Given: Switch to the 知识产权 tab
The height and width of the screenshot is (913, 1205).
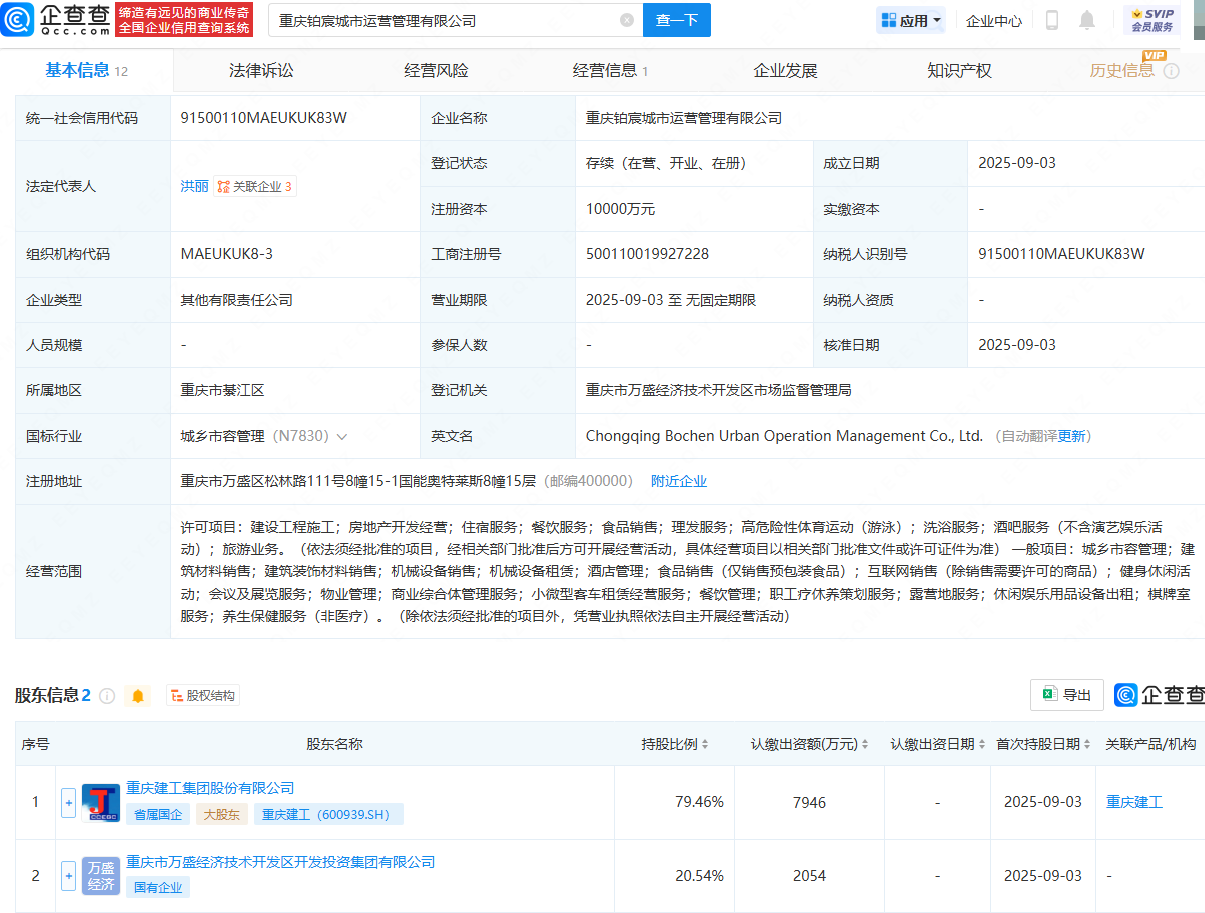Looking at the screenshot, I should (959, 71).
